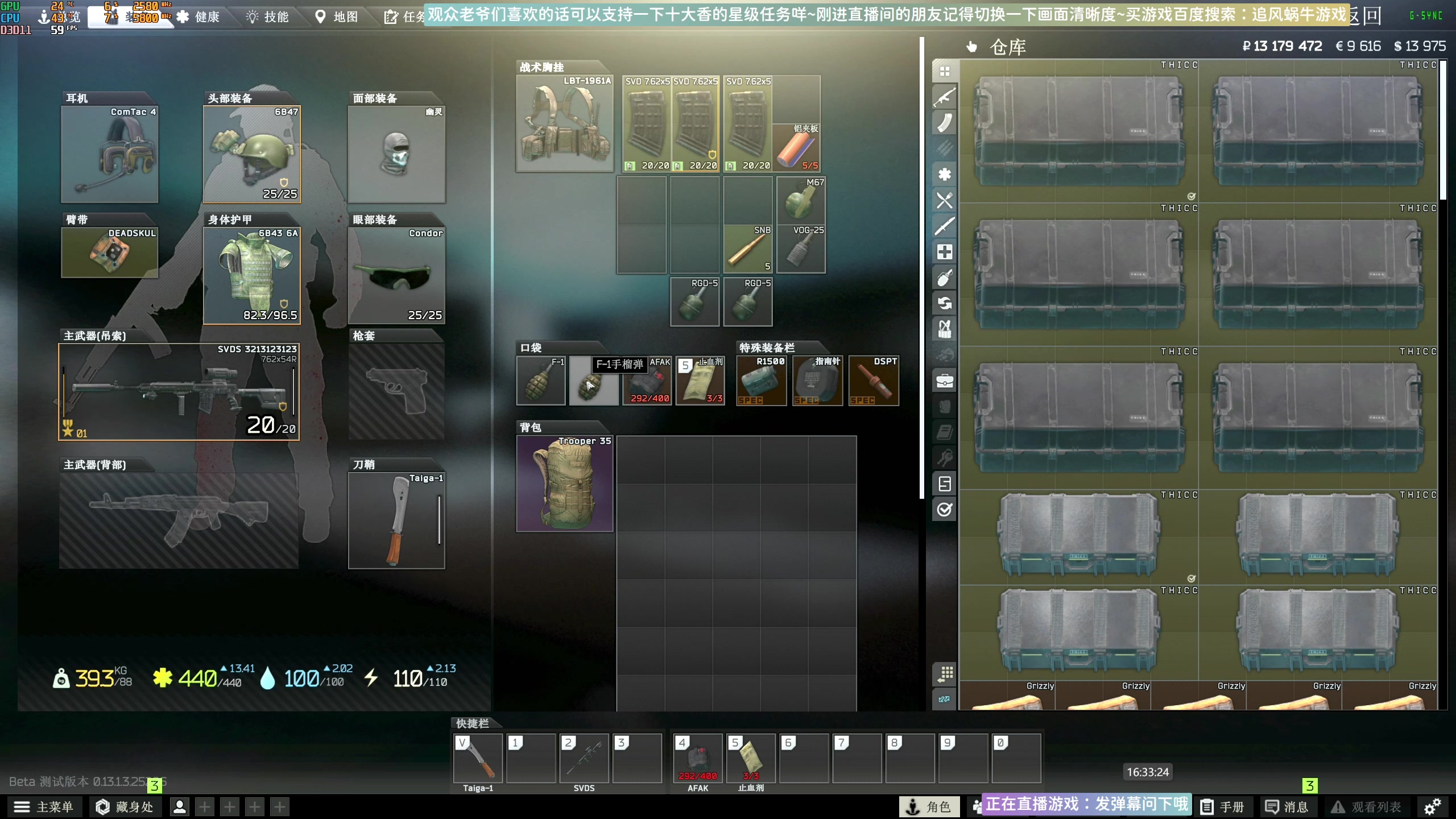The width and height of the screenshot is (1456, 819).
Task: Filter stash by food fork-knife icon
Action: 944,200
